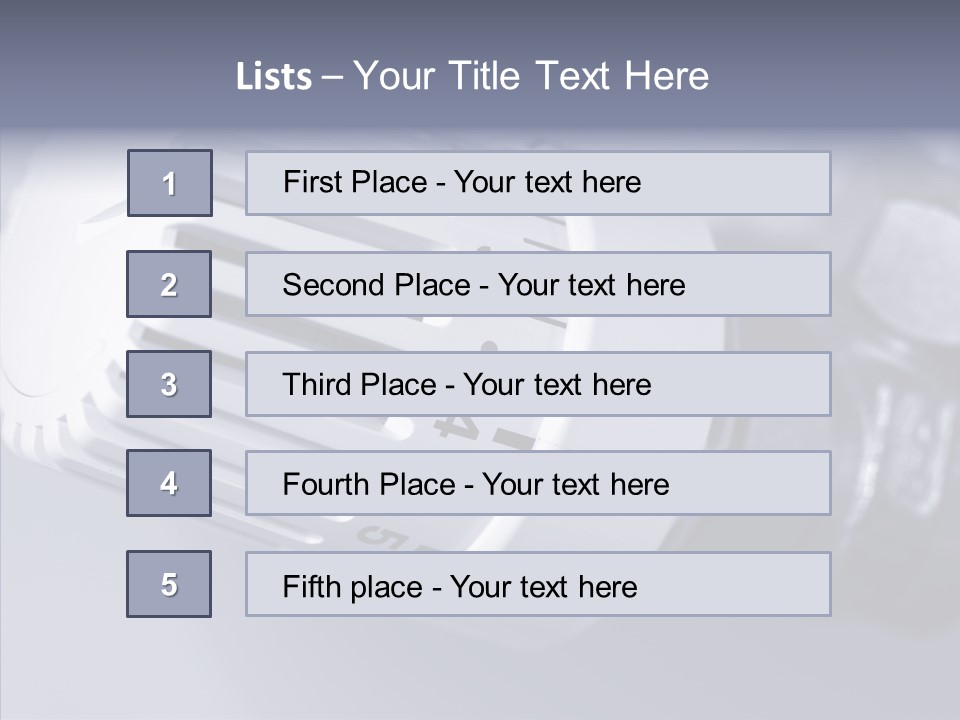The image size is (960, 720).
Task: Click the 'Third Place' wording
Action: [x=359, y=384]
